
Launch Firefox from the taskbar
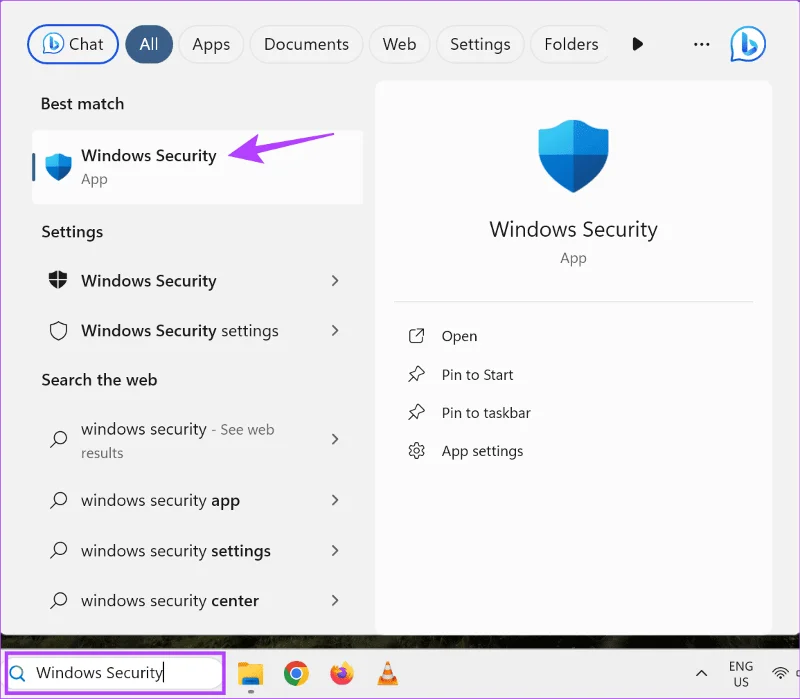coord(342,673)
